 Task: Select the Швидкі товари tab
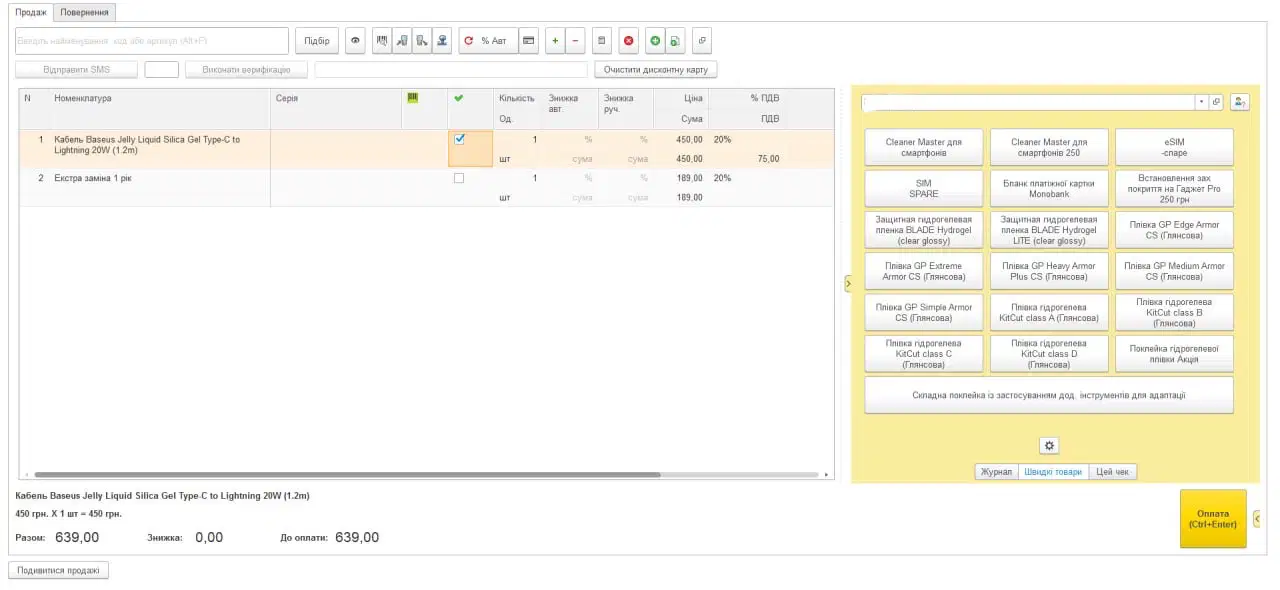click(x=1053, y=472)
